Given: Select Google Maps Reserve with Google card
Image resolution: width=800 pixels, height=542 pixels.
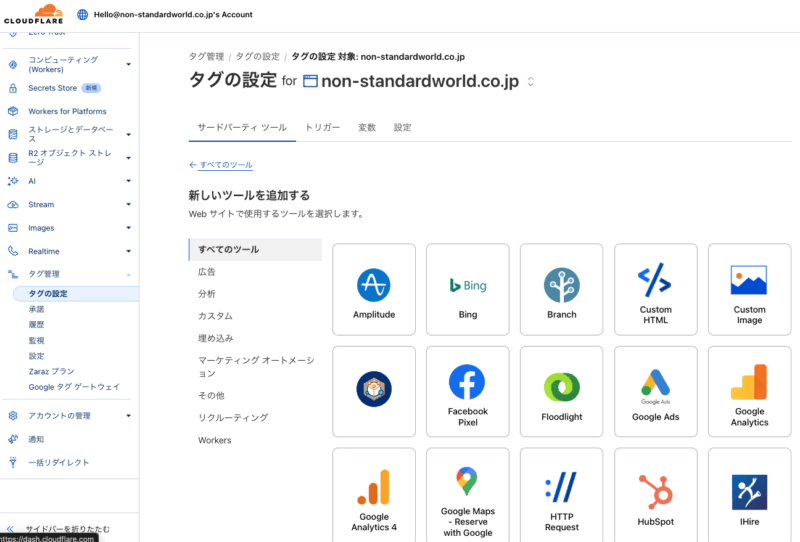Looking at the screenshot, I should (x=468, y=495).
